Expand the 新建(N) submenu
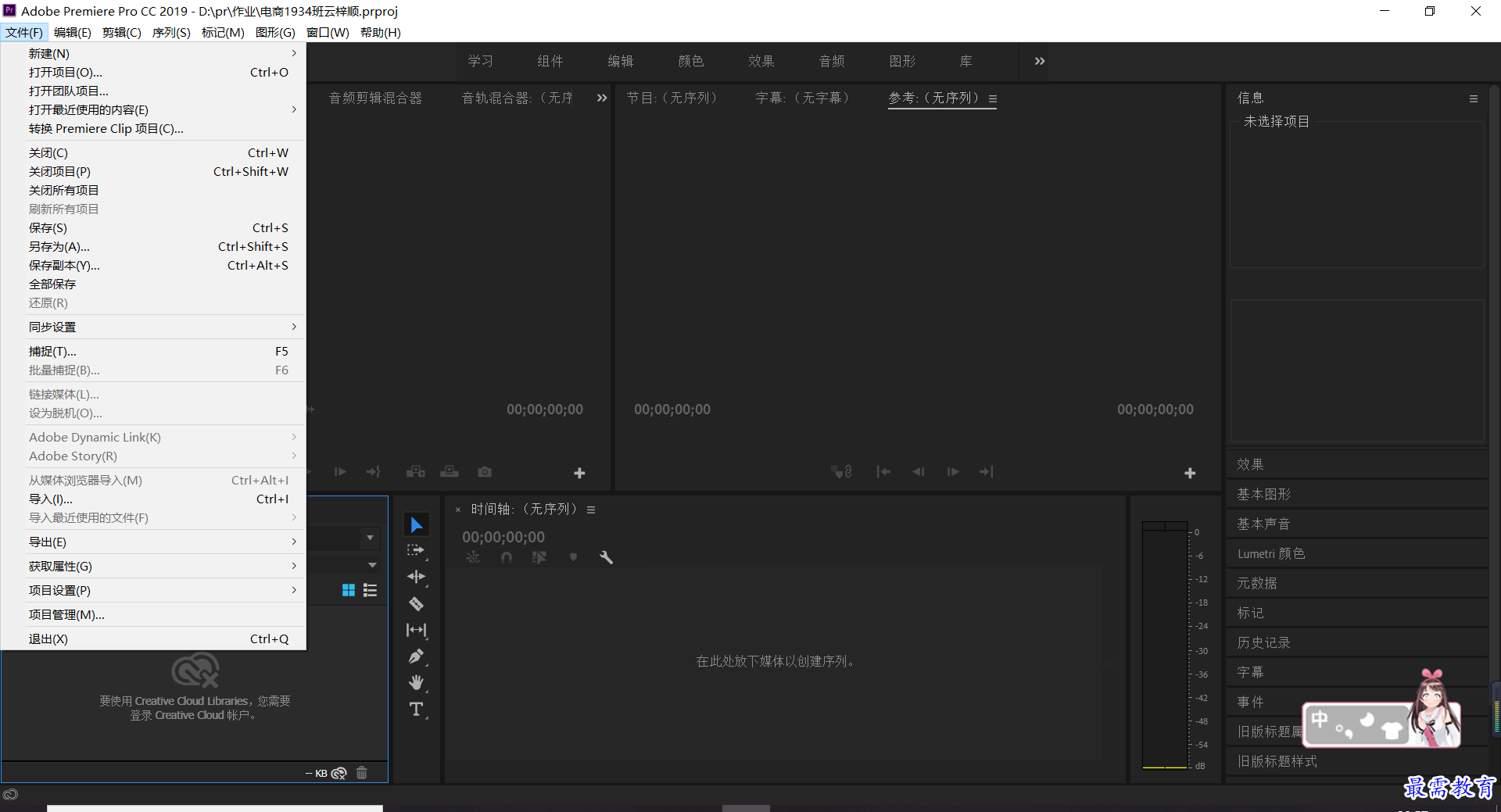Viewport: 1501px width, 812px height. tap(153, 53)
